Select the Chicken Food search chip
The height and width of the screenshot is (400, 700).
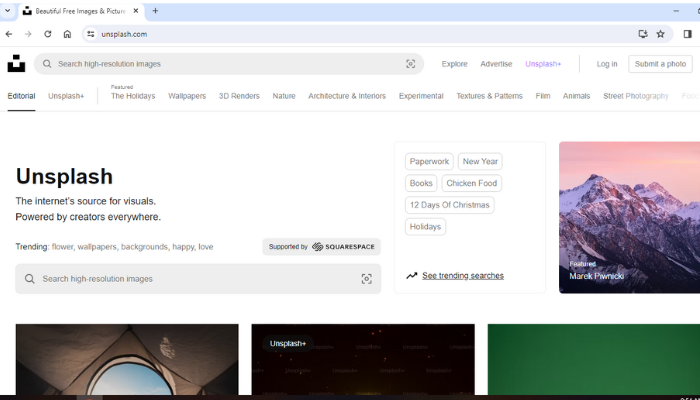point(471,183)
